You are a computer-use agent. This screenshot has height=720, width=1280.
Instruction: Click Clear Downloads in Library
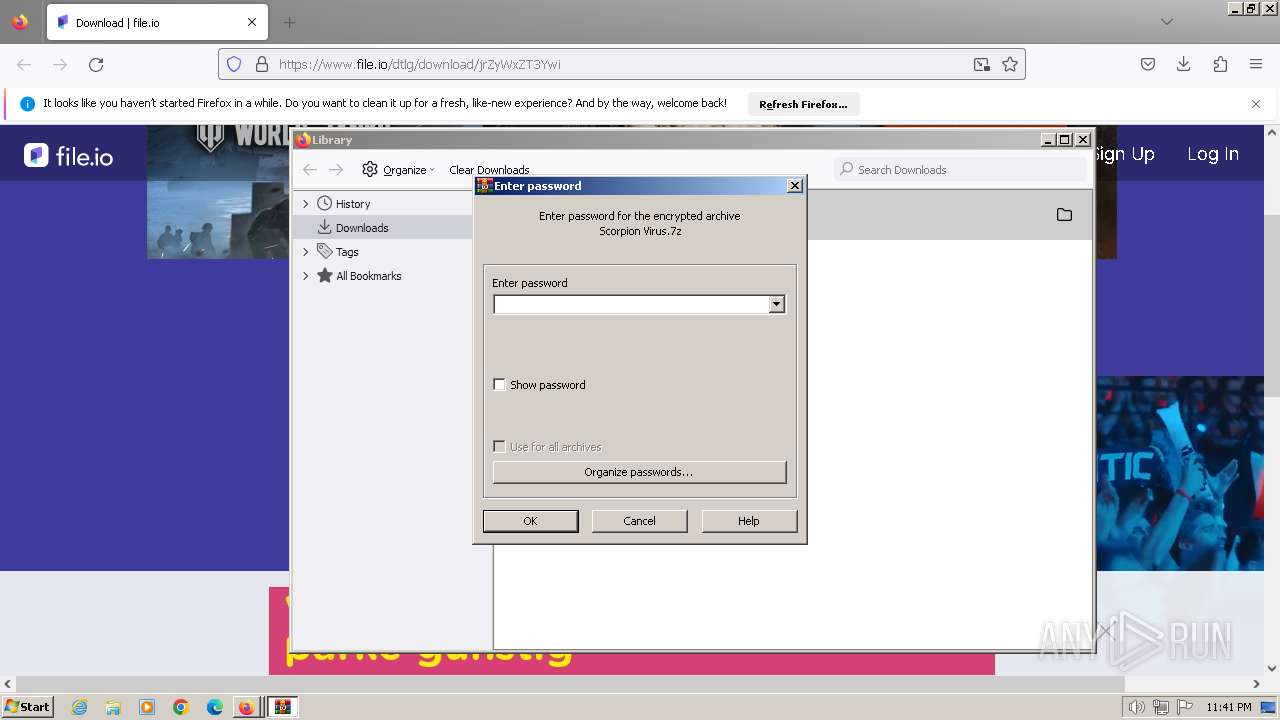point(489,170)
